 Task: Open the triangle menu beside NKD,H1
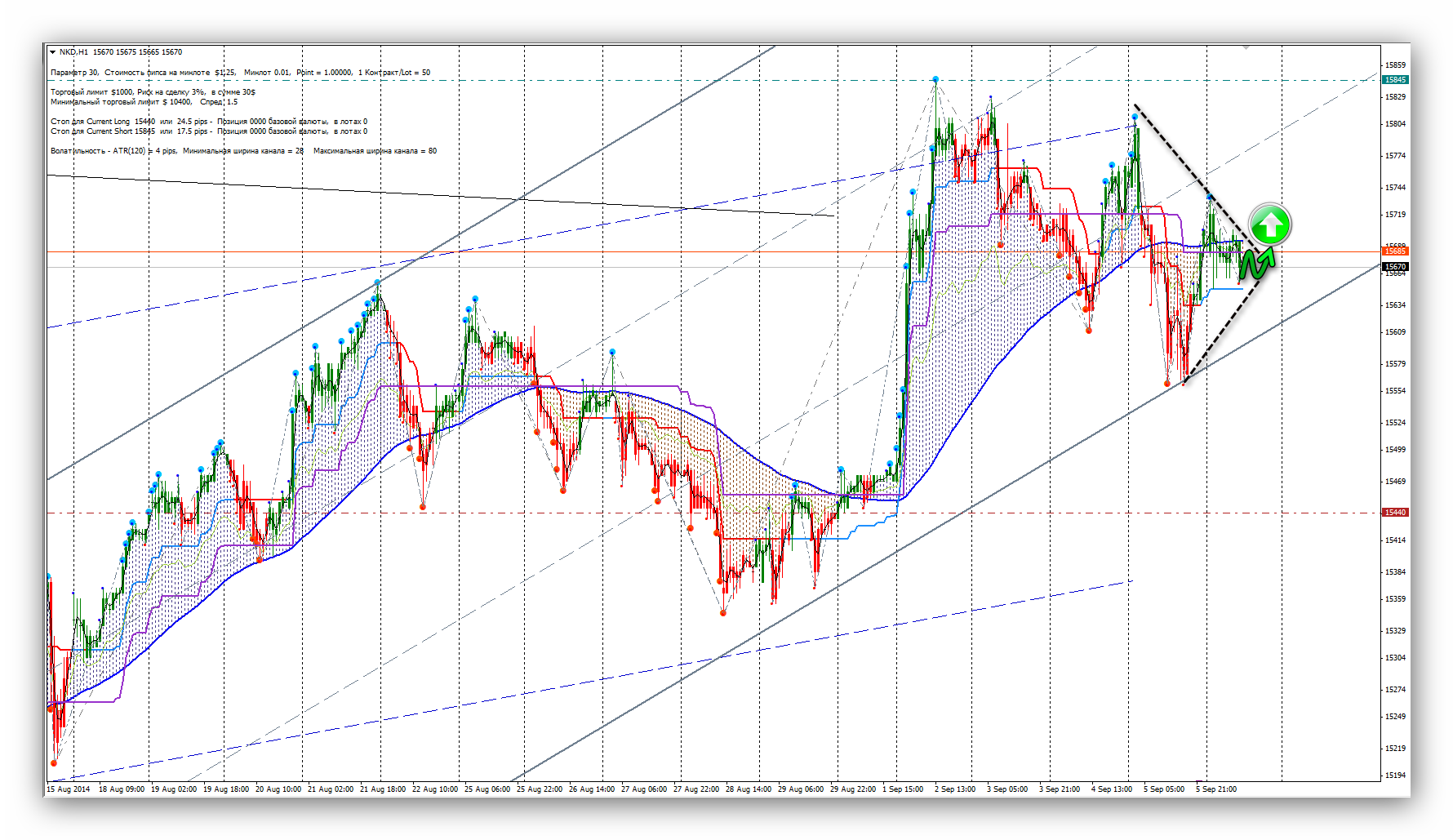point(53,52)
